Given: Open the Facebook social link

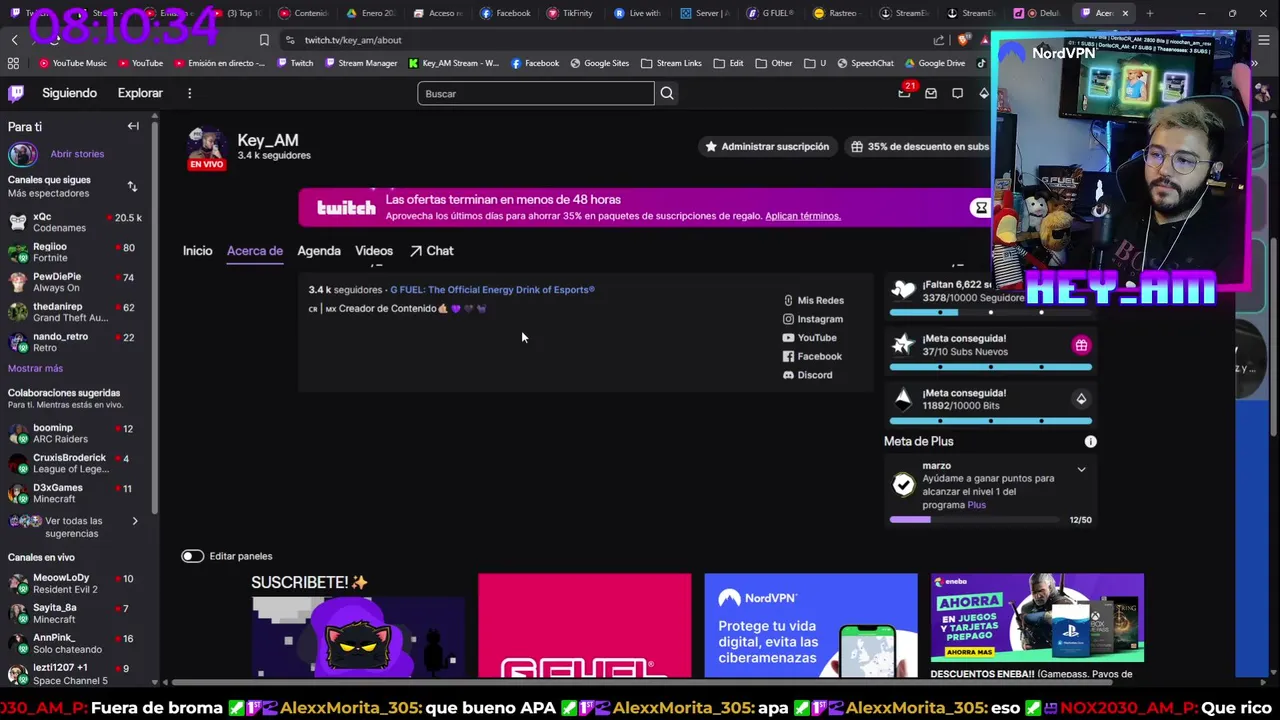Looking at the screenshot, I should click(x=811, y=356).
